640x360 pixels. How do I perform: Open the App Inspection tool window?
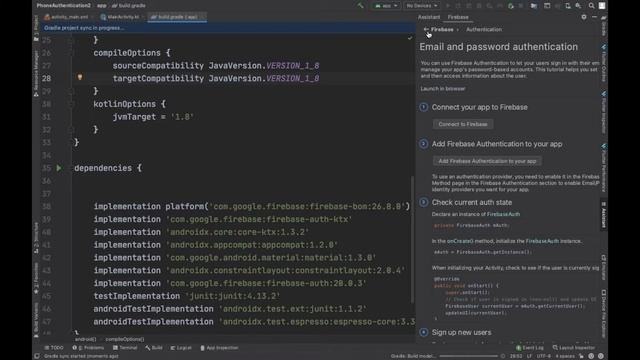pos(219,348)
